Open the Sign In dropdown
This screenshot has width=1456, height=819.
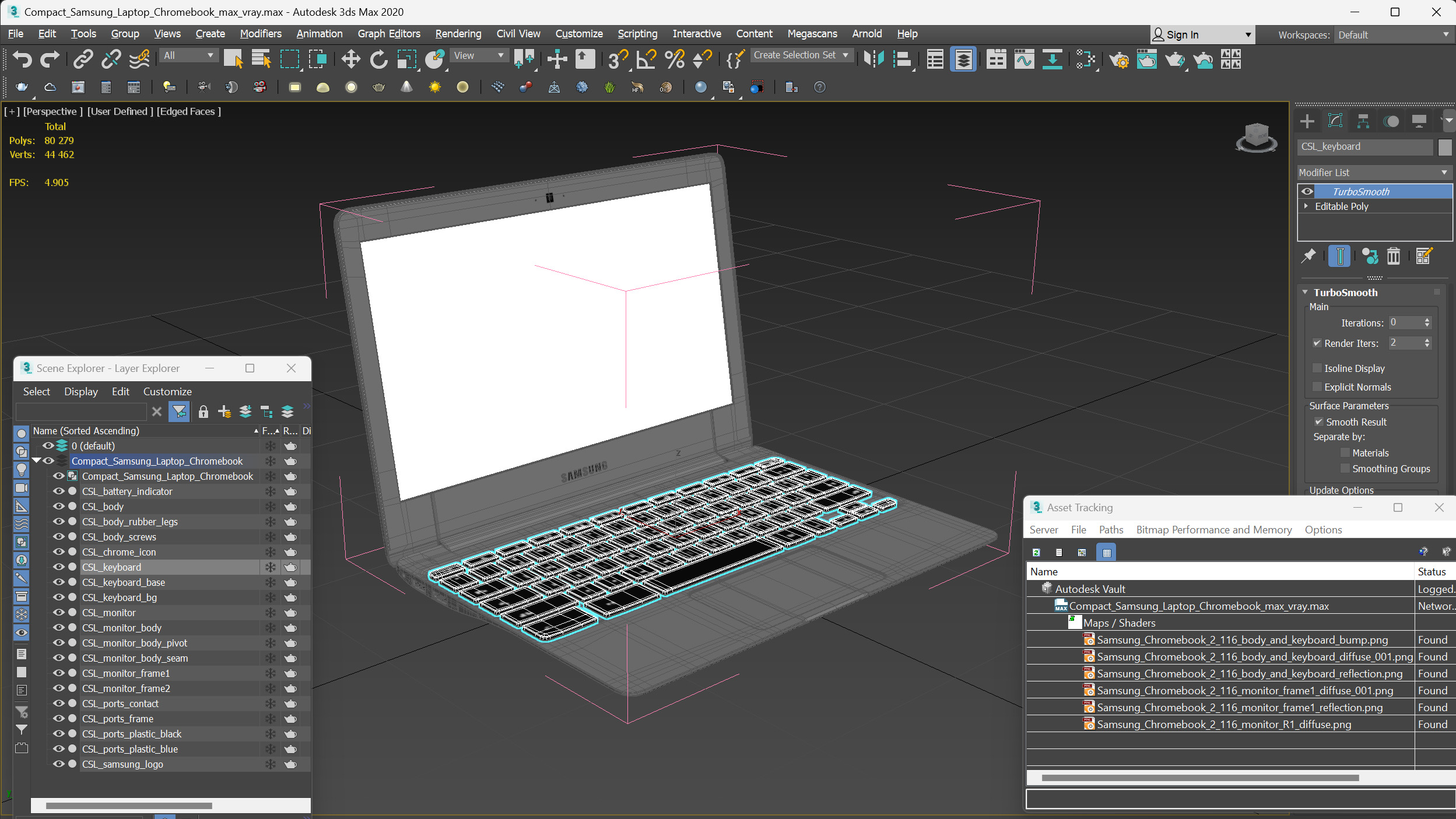tap(1202, 34)
